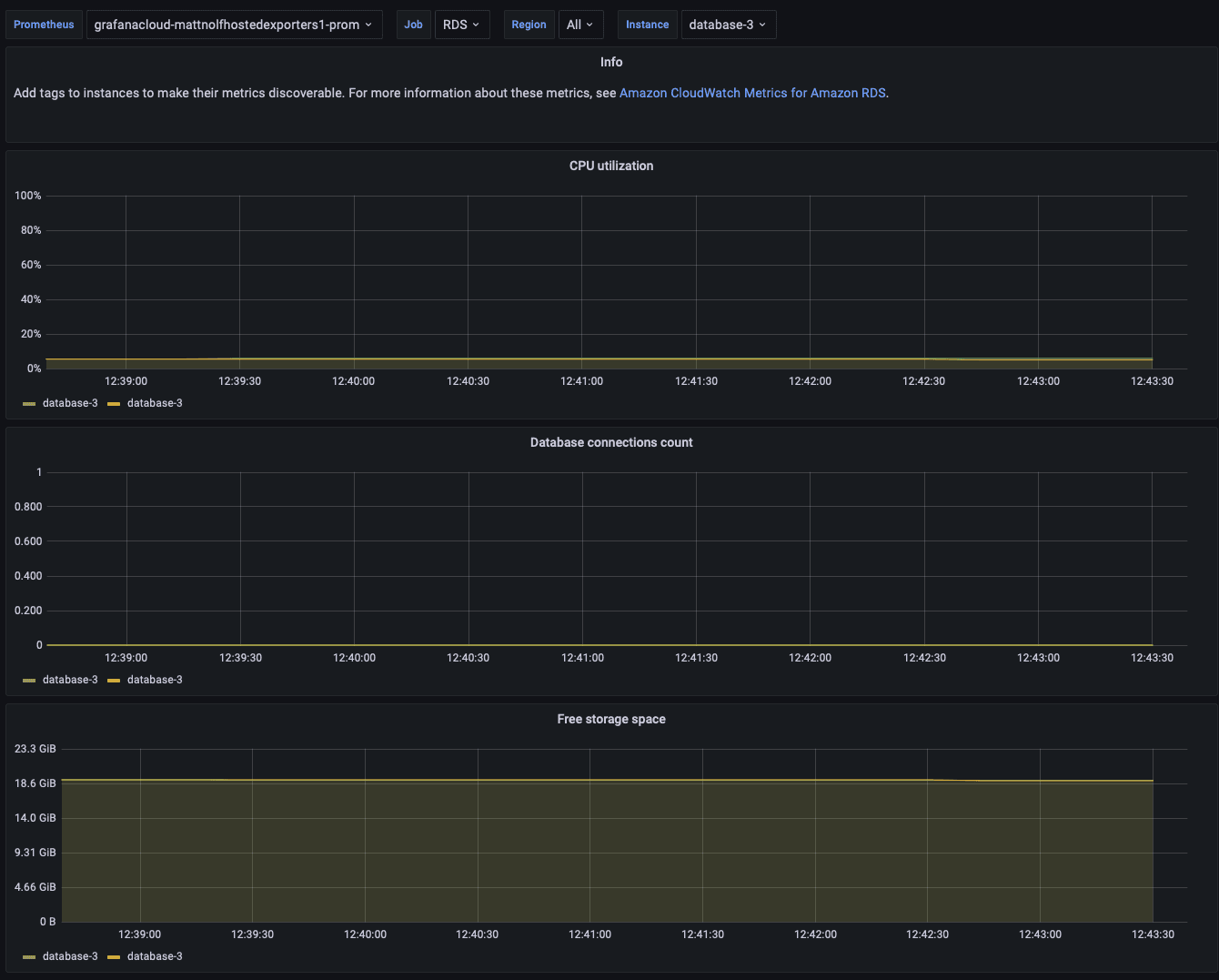The height and width of the screenshot is (980, 1219).
Task: Click the 12:41:00 gridline in CPU utilization chart
Action: coord(582,282)
